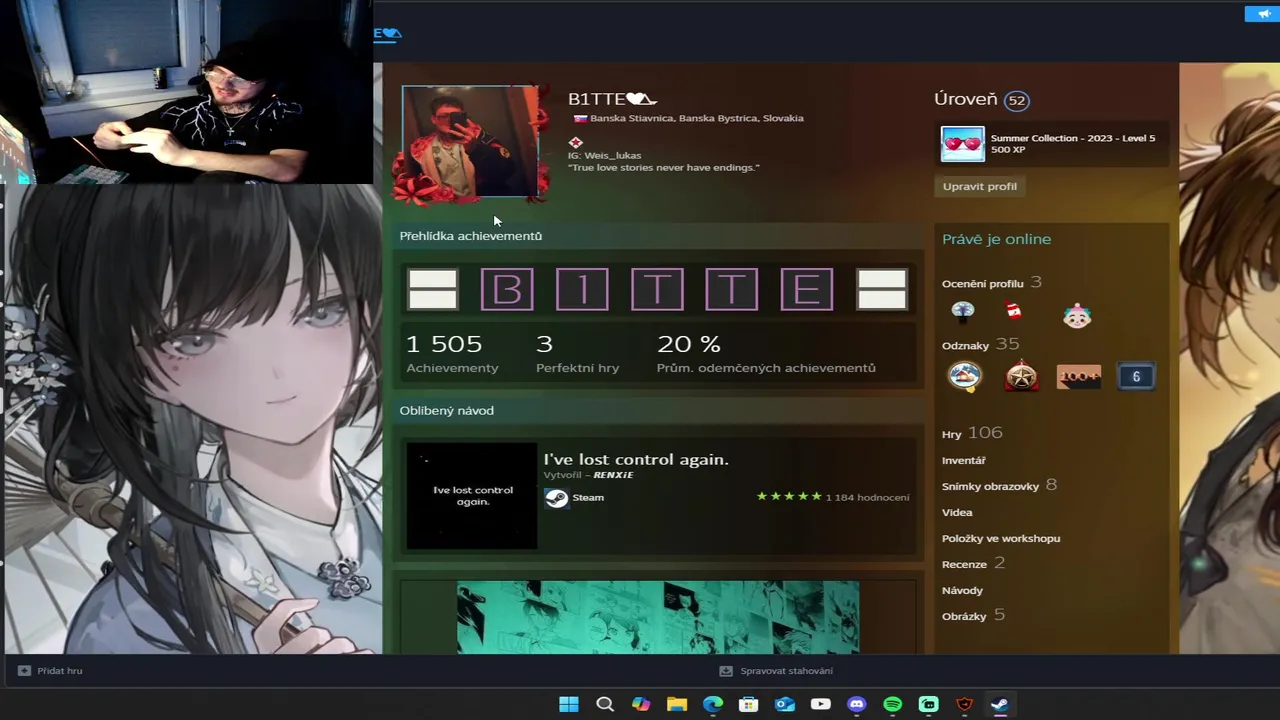The height and width of the screenshot is (720, 1280).
Task: Click the E letter achievement icon
Action: [x=807, y=290]
